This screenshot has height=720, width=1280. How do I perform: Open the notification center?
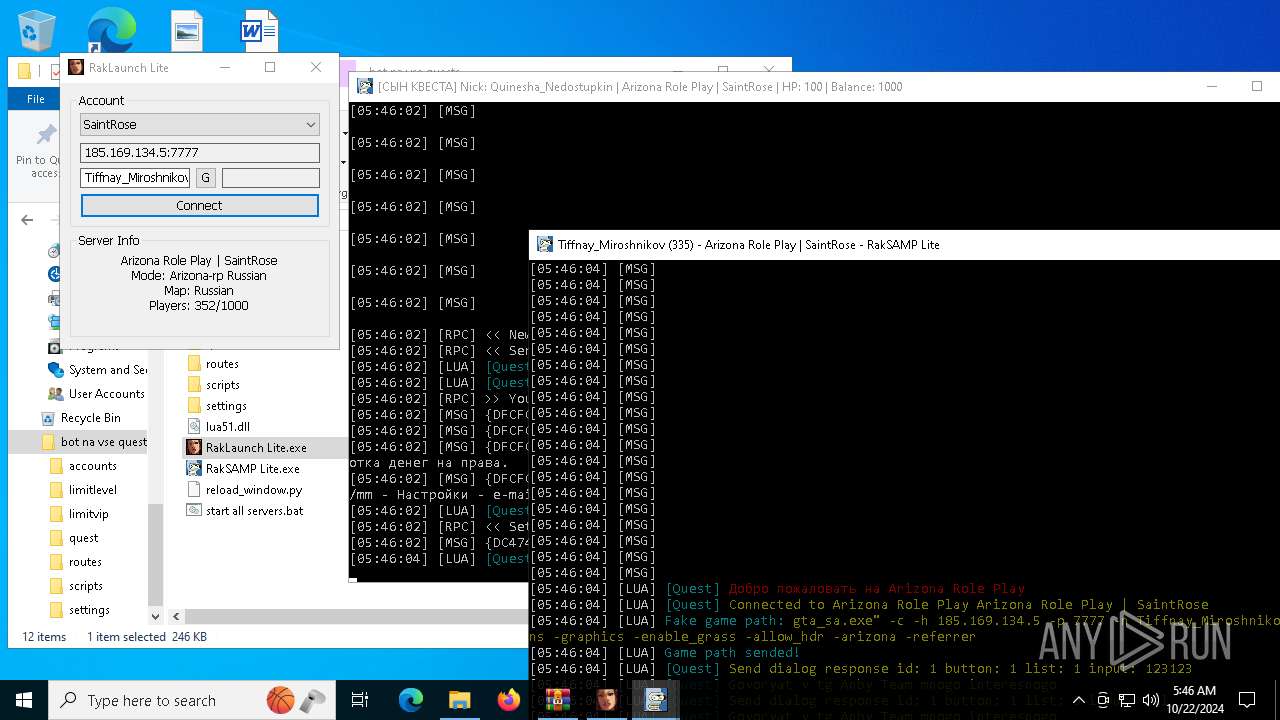click(x=1247, y=700)
